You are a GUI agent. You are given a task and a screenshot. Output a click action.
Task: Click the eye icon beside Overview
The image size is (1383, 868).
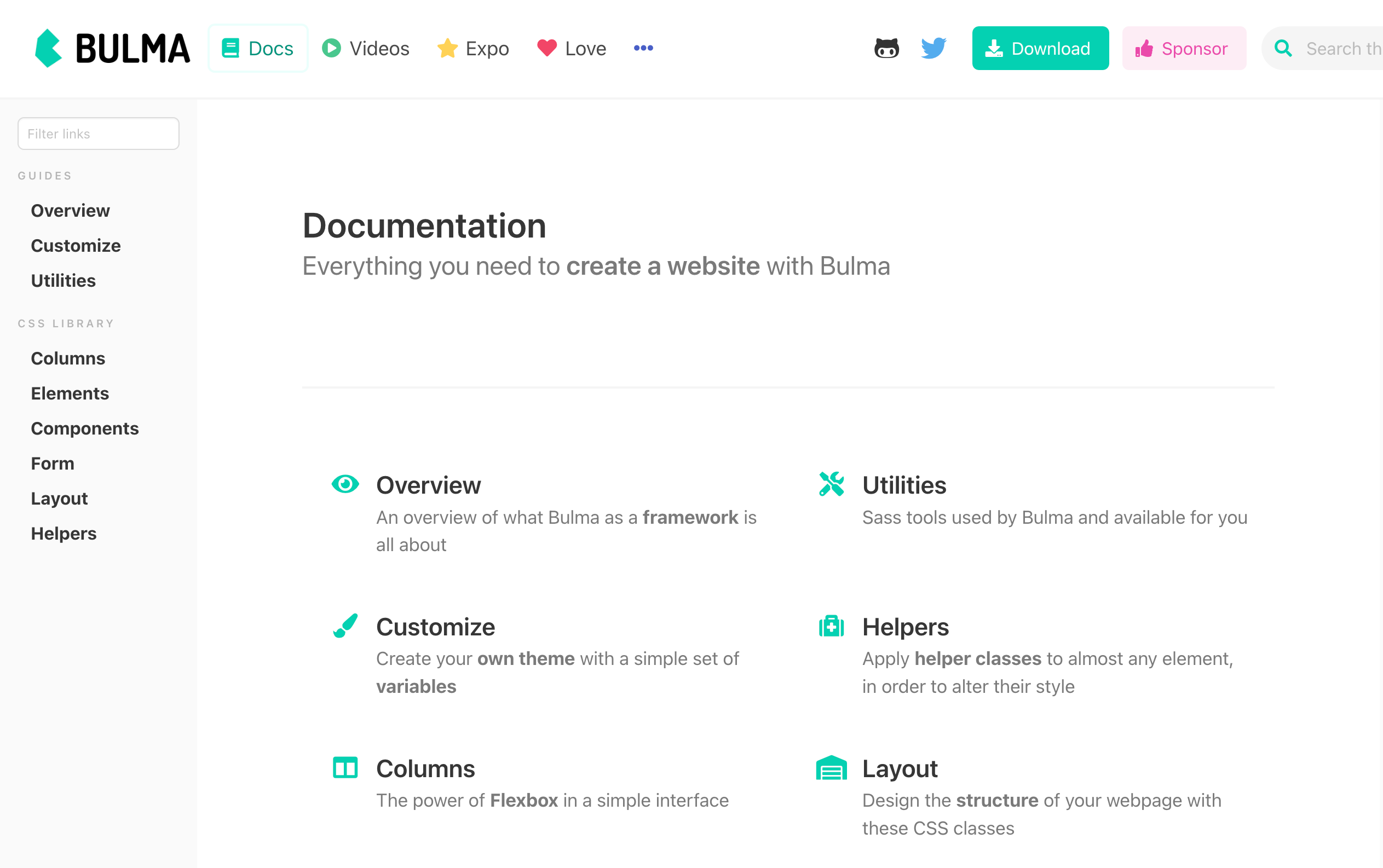345,484
